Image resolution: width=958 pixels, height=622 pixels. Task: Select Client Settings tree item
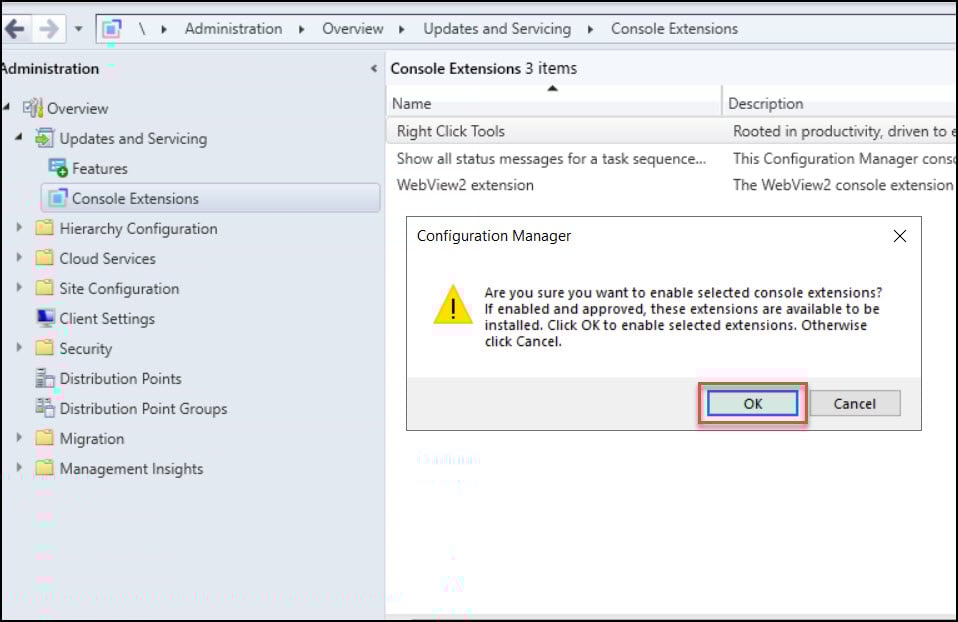[x=107, y=318]
